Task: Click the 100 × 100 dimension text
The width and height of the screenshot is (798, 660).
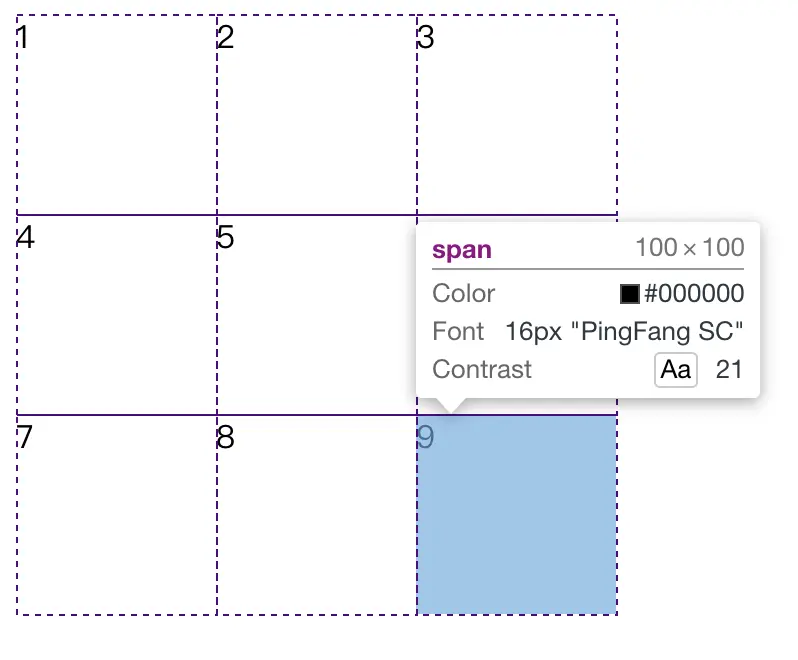Action: (690, 248)
